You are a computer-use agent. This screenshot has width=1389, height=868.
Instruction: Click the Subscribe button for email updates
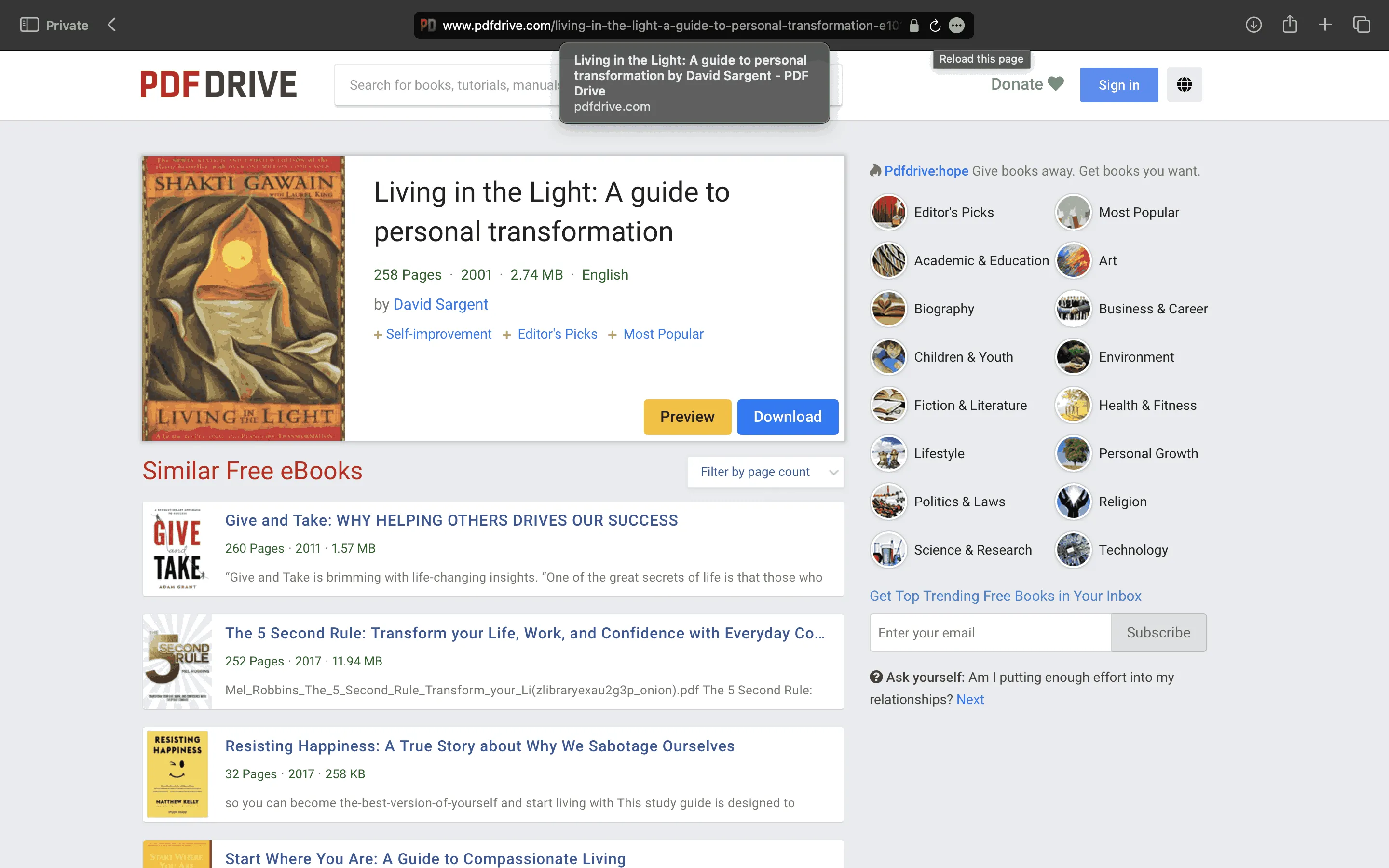click(x=1158, y=632)
